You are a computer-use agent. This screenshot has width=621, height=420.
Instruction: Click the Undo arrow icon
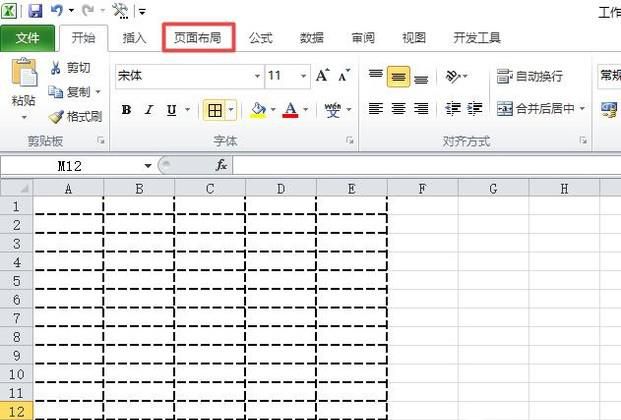coord(57,10)
